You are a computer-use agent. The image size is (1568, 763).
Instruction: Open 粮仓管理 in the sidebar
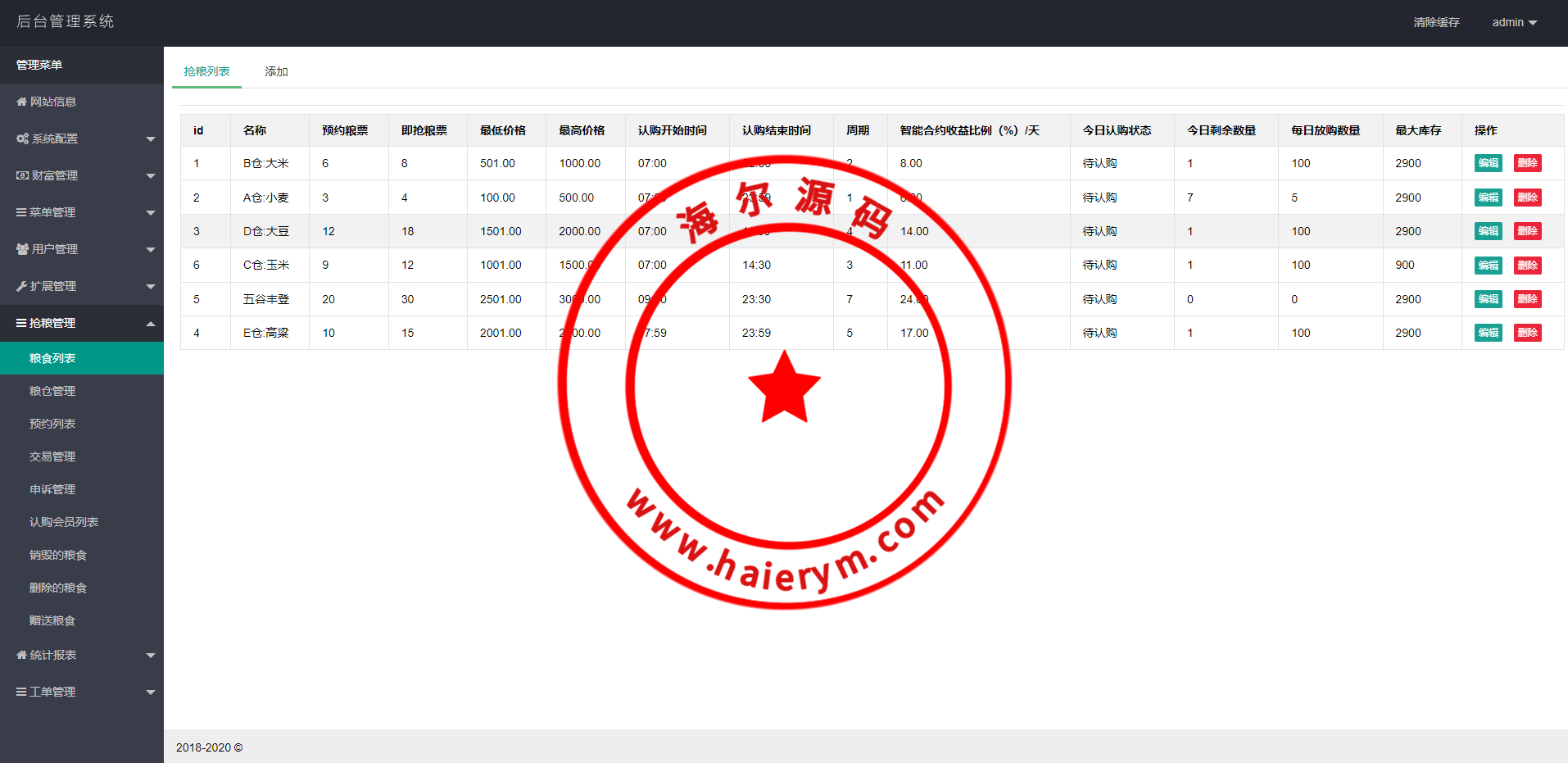coord(52,391)
